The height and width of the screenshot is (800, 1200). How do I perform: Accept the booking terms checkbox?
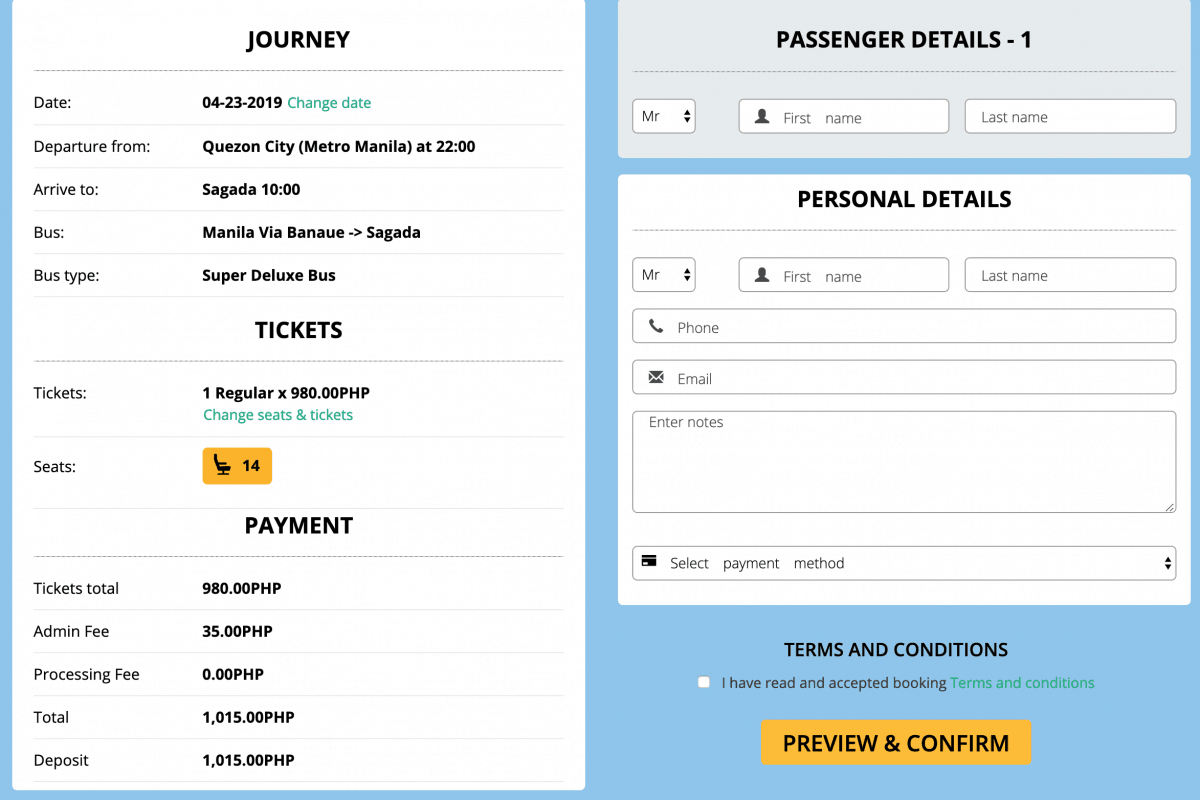pos(704,682)
